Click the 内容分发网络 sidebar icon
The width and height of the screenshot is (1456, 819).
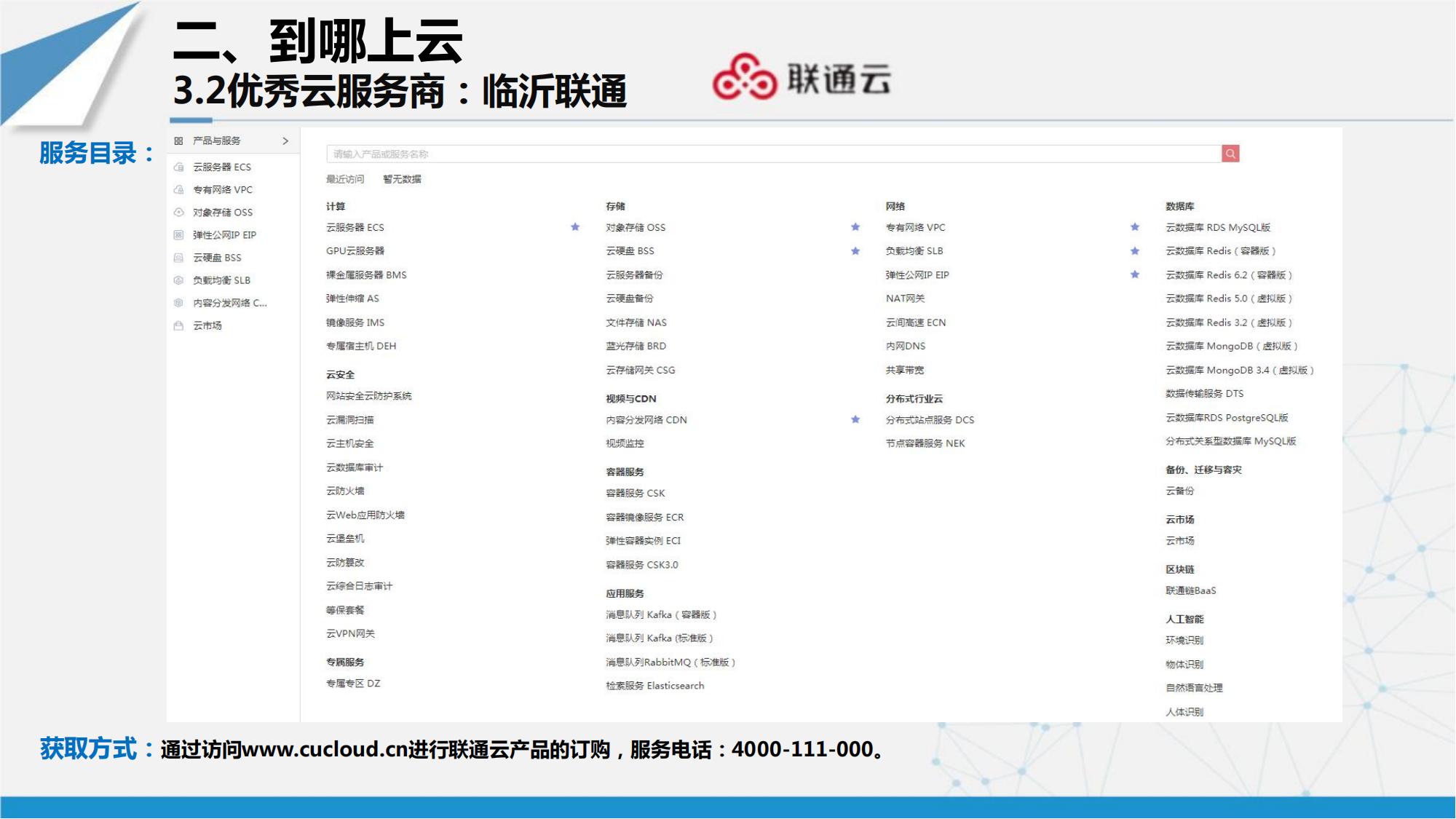178,303
